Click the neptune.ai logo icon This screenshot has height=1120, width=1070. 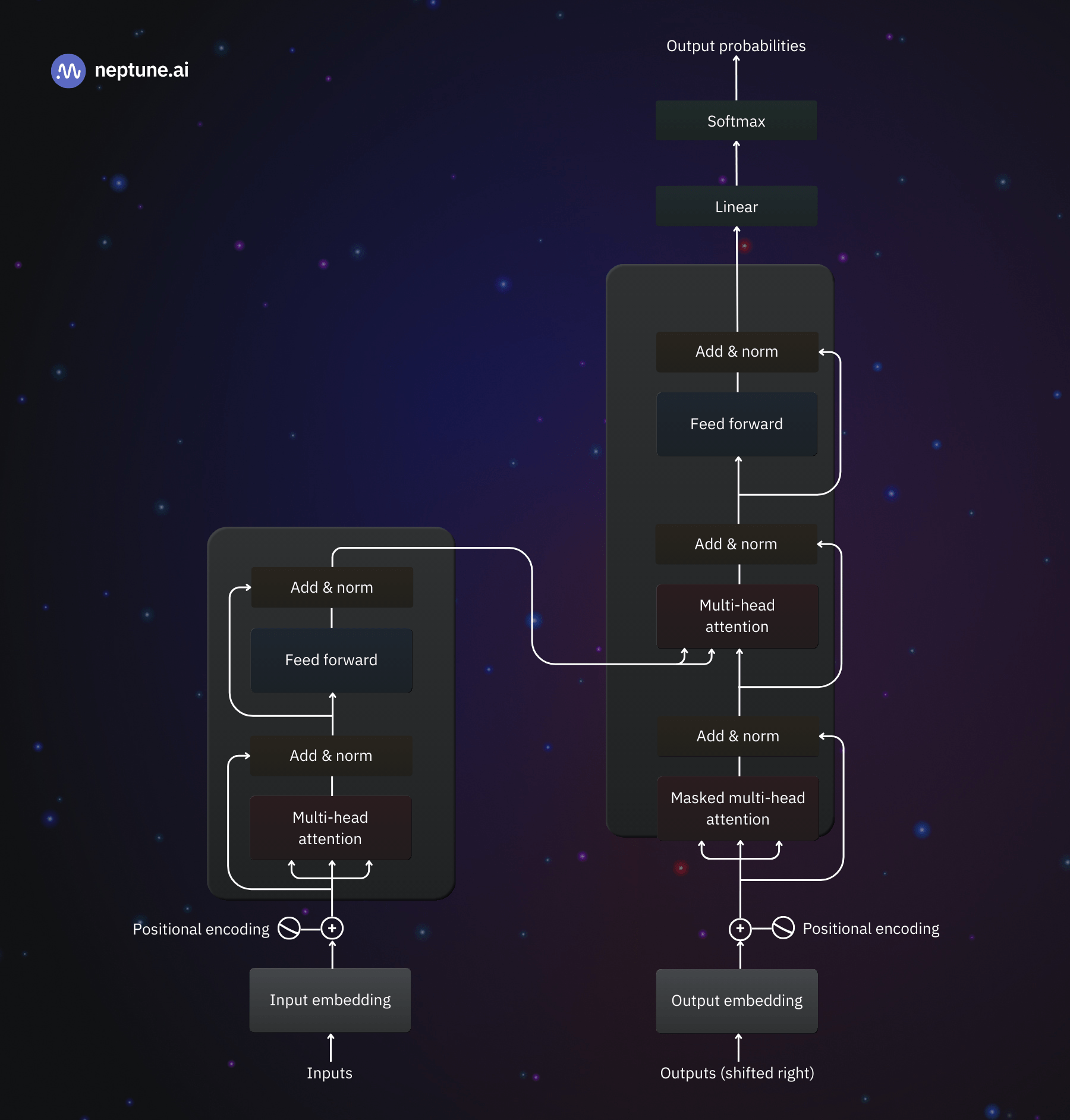68,70
